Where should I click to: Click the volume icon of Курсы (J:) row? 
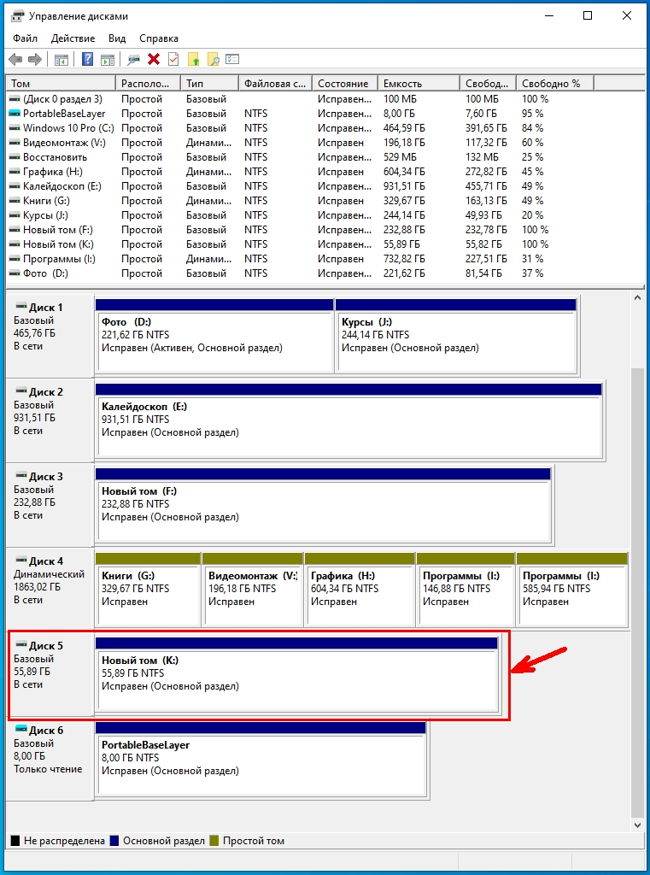tap(15, 215)
